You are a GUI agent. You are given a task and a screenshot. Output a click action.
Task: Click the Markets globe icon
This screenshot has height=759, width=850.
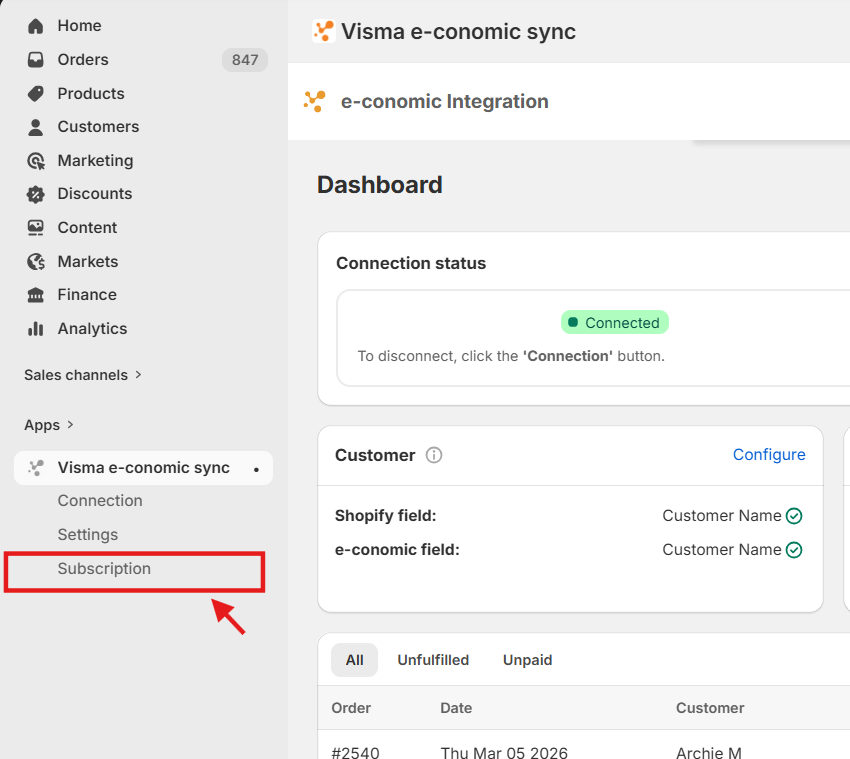(x=36, y=262)
